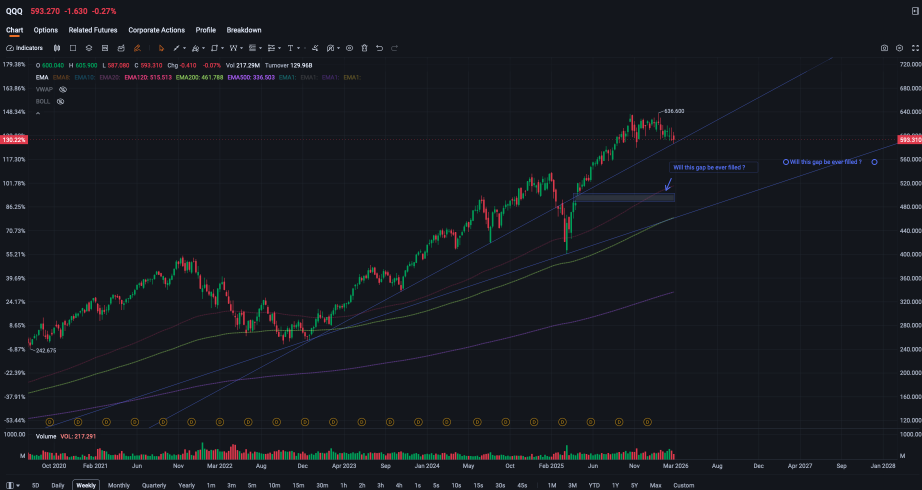Click the last dividend D marker near Nov
This screenshot has width=922, height=490.
pos(647,422)
